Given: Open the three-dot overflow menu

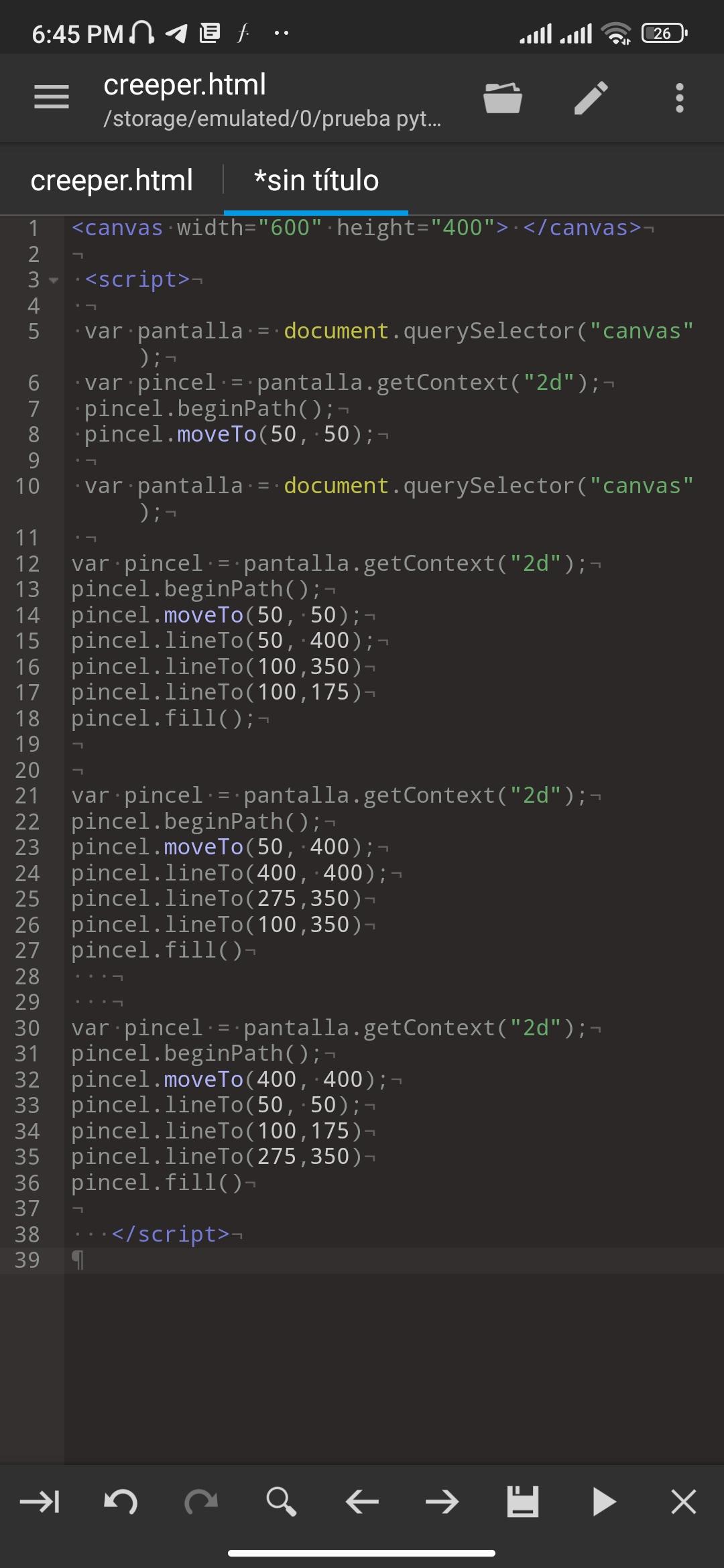Looking at the screenshot, I should (x=680, y=98).
